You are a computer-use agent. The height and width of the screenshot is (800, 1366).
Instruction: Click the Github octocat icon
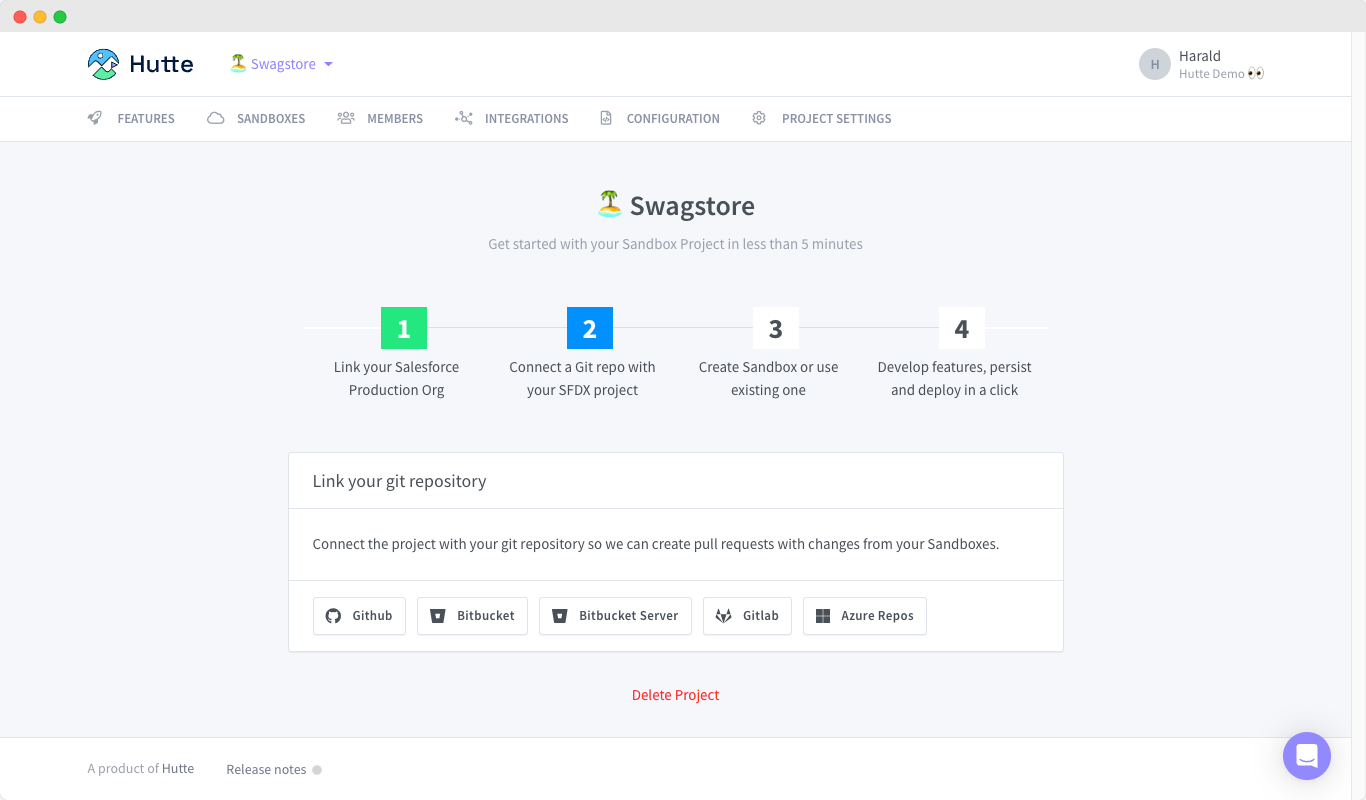(x=334, y=616)
